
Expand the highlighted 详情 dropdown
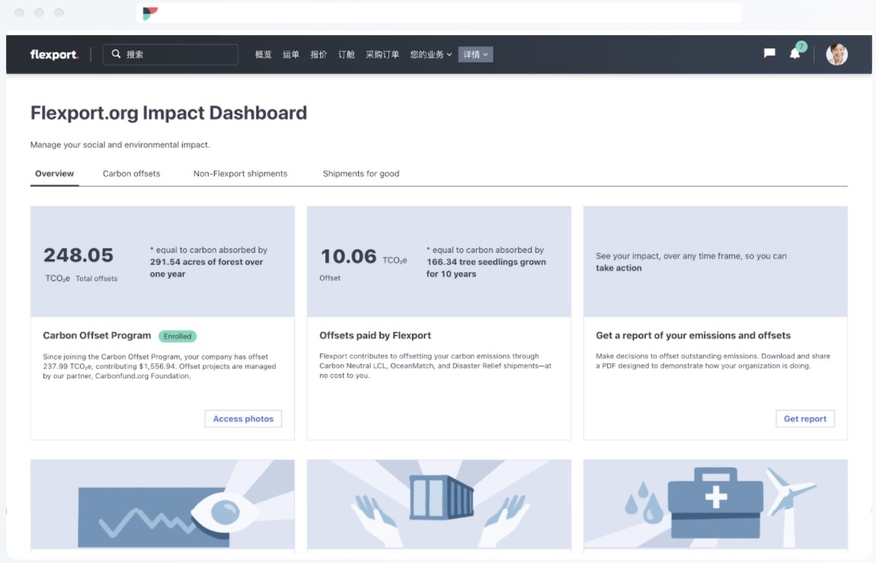(x=475, y=54)
